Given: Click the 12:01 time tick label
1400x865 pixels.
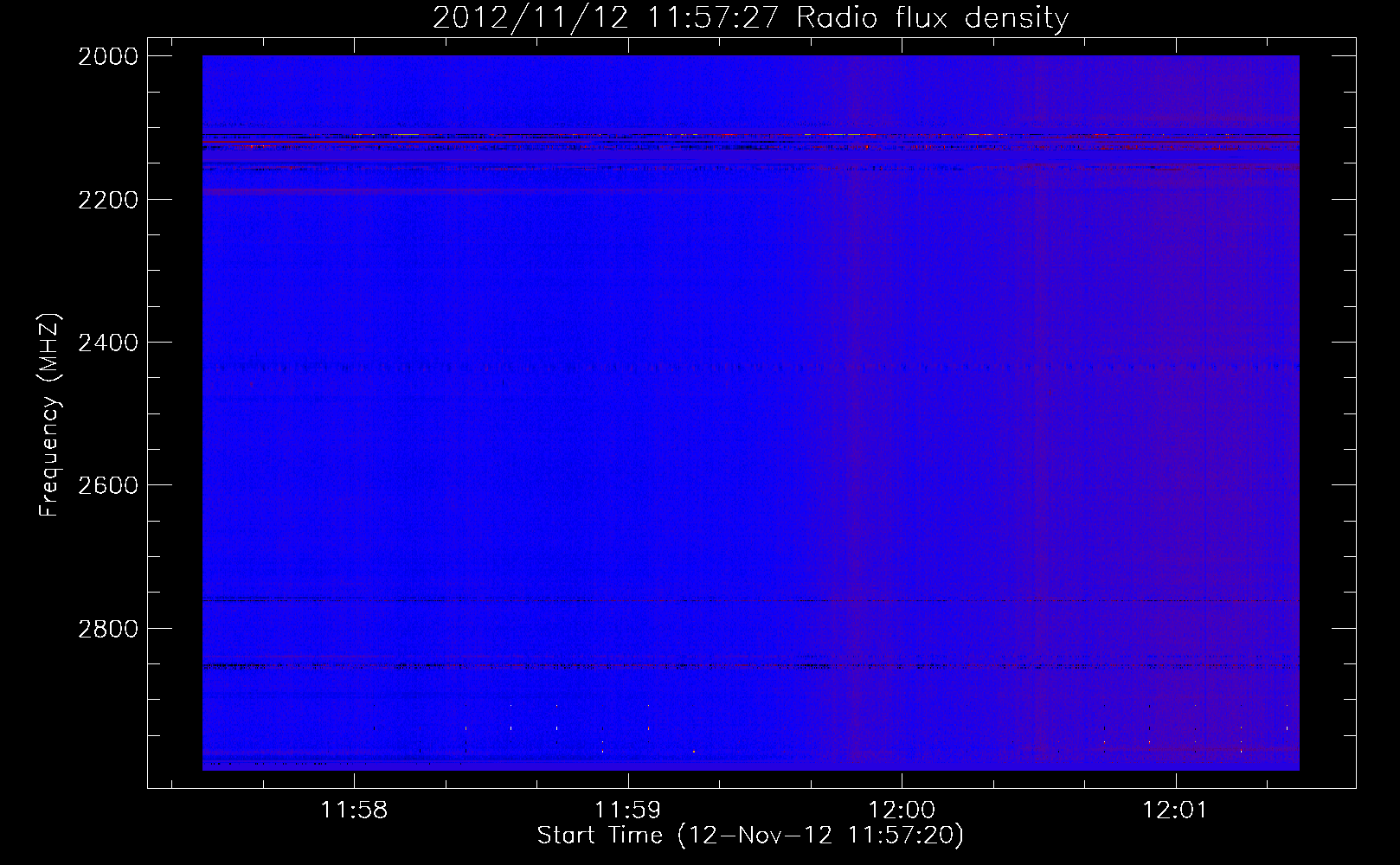Looking at the screenshot, I should (x=1175, y=810).
